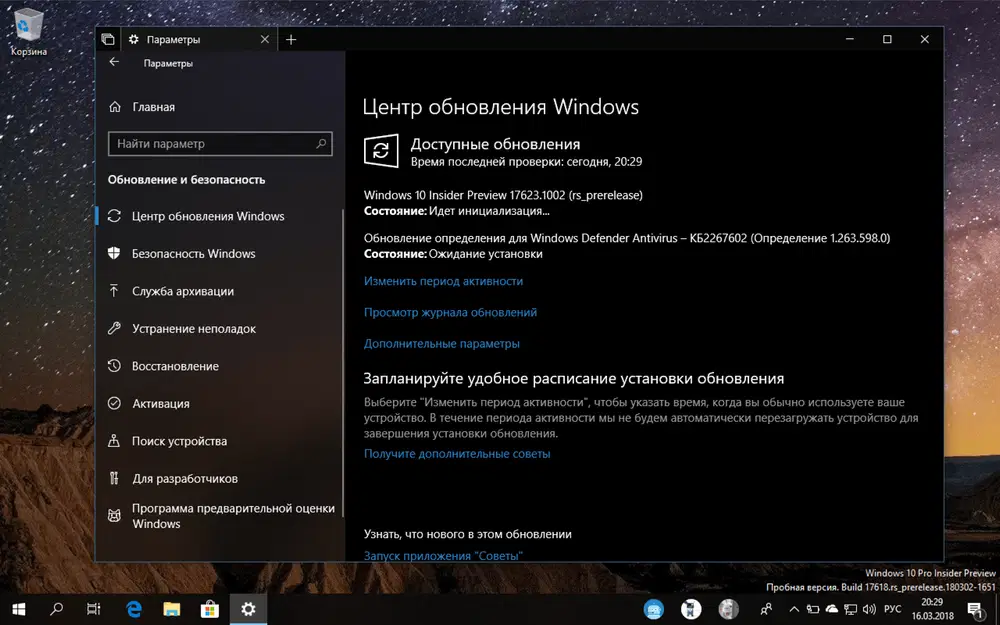Click the large update-status refresh icon

click(x=381, y=151)
